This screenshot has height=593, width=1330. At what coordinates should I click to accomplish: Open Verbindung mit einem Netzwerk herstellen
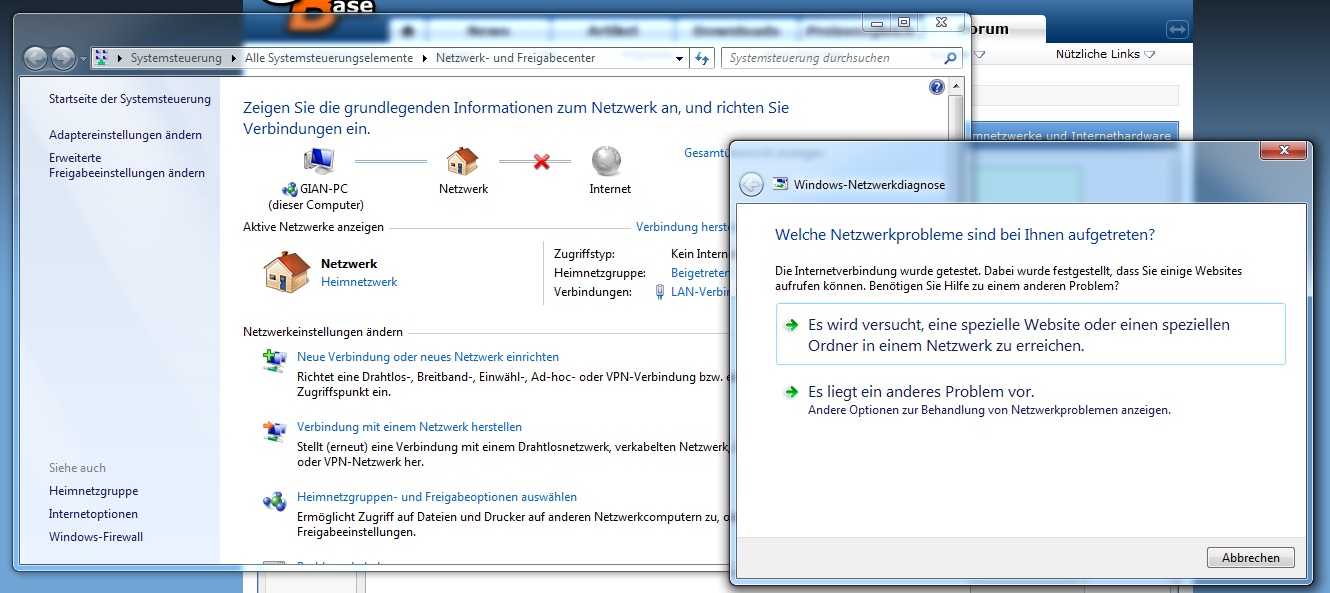click(x=409, y=427)
